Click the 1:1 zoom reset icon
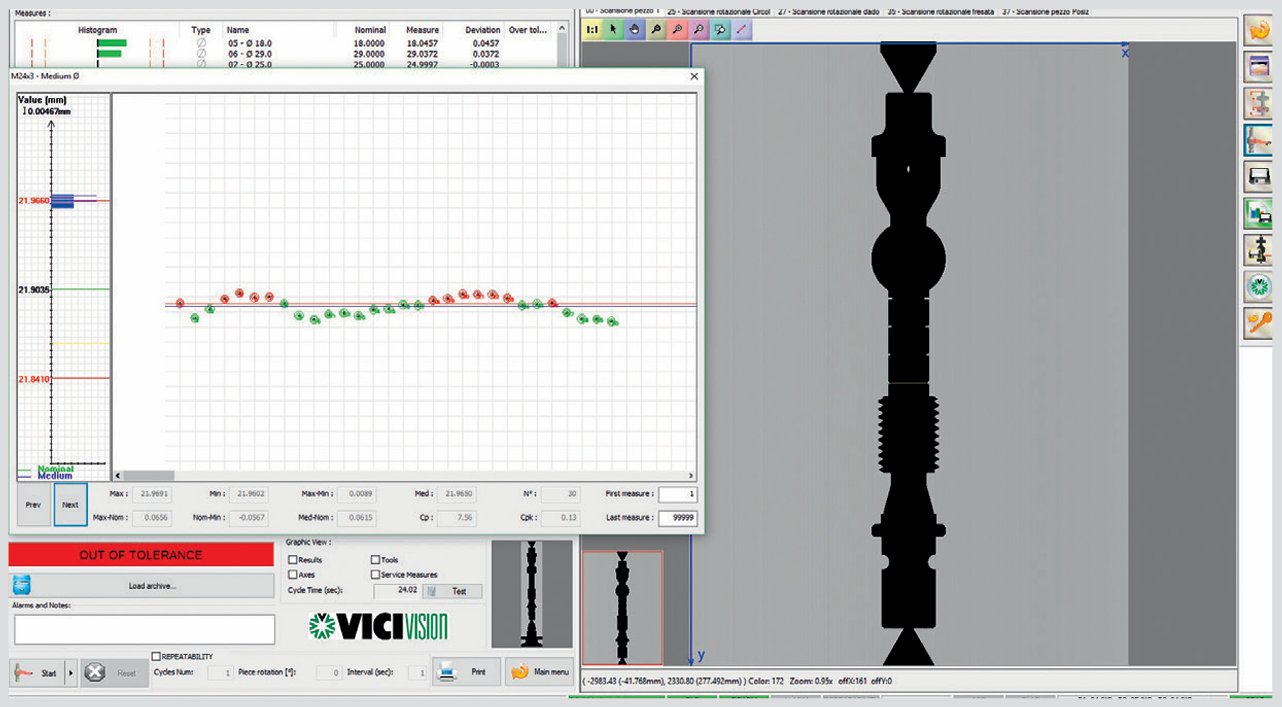Image resolution: width=1282 pixels, height=707 pixels. [592, 30]
